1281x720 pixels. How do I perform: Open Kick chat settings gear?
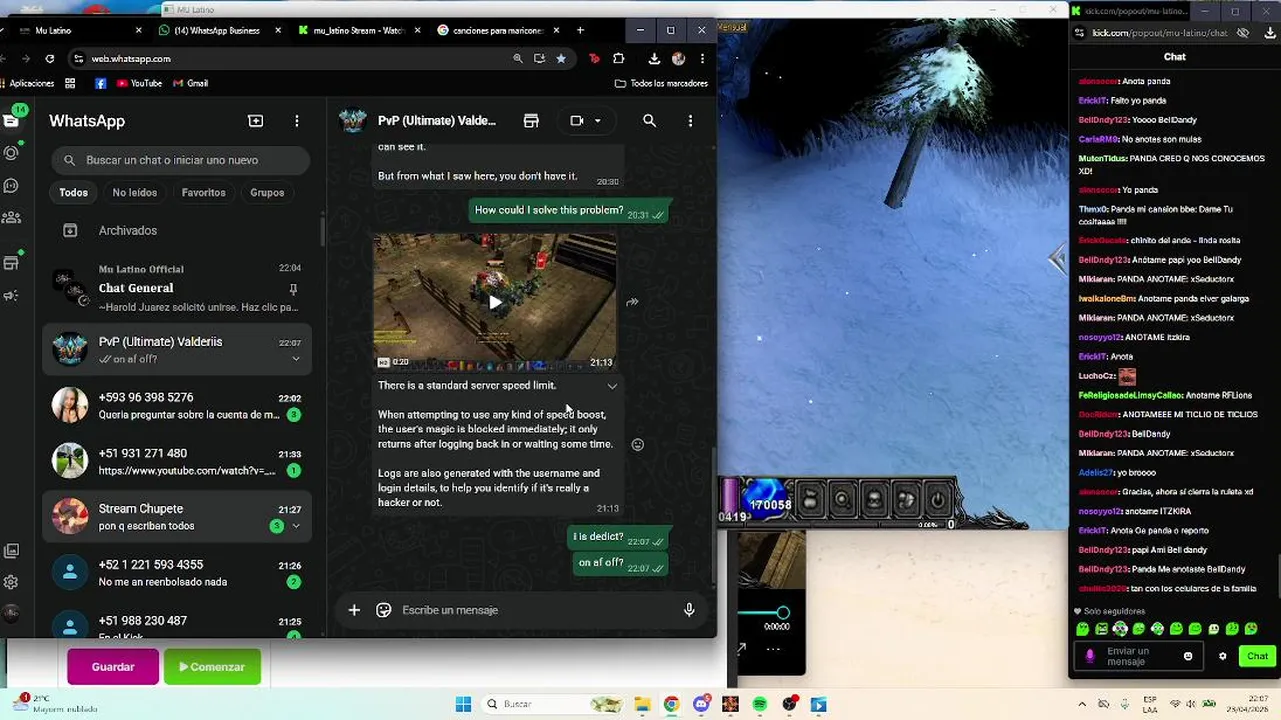pos(1222,656)
